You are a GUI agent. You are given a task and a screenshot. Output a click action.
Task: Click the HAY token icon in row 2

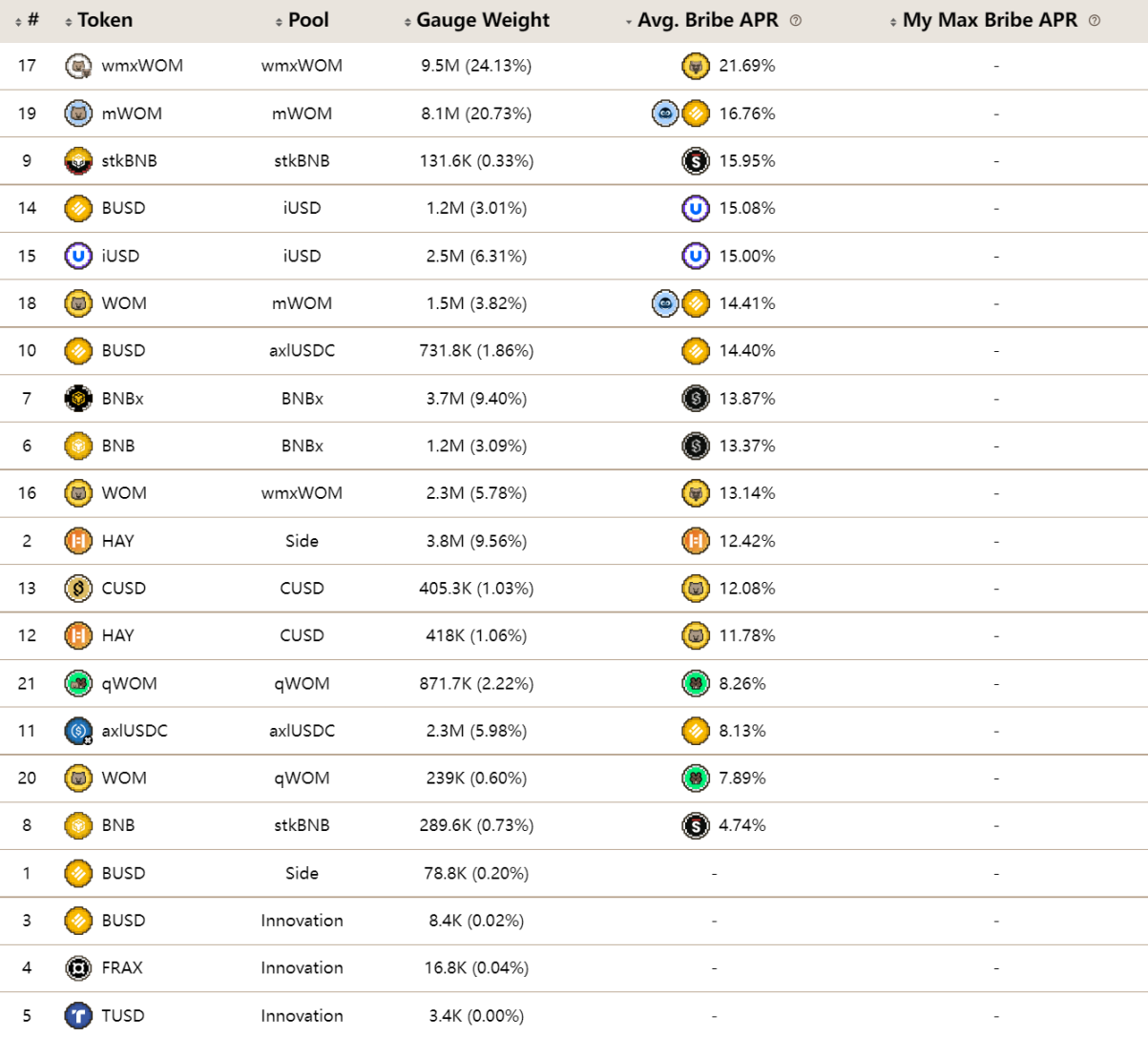click(78, 541)
